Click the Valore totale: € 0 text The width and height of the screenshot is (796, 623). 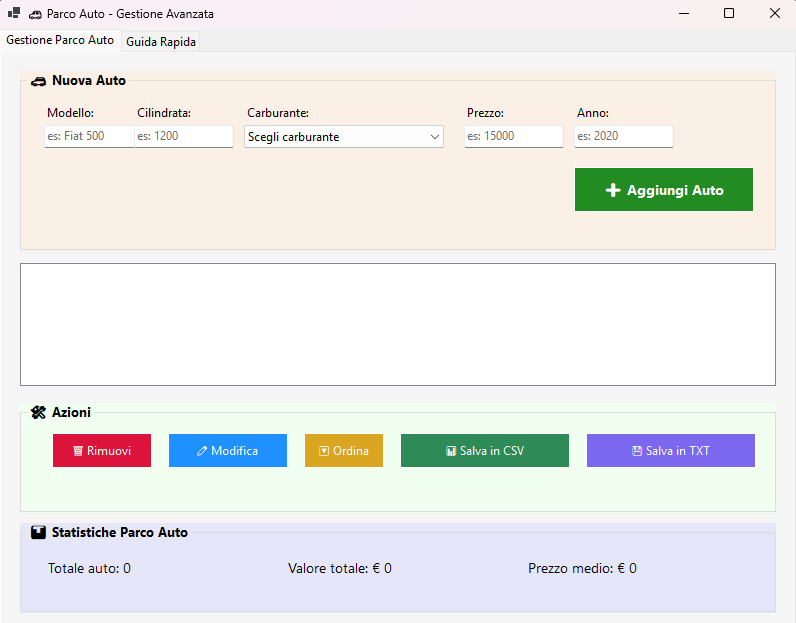[340, 568]
